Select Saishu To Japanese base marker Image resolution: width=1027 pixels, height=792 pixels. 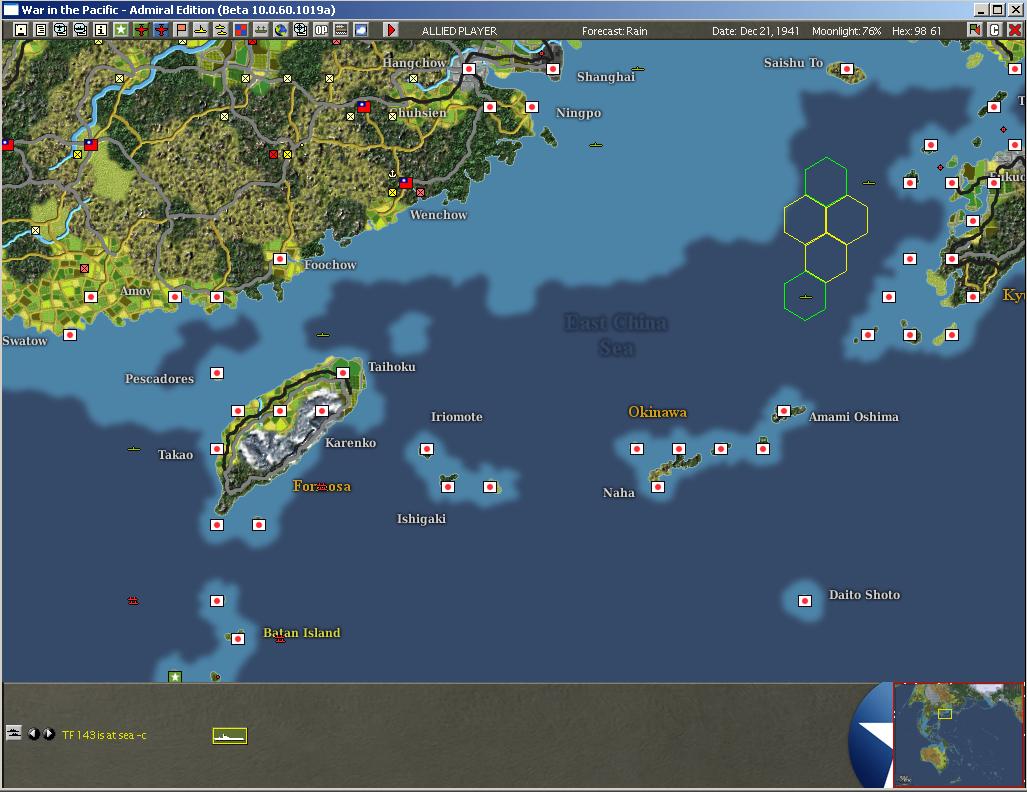point(847,69)
